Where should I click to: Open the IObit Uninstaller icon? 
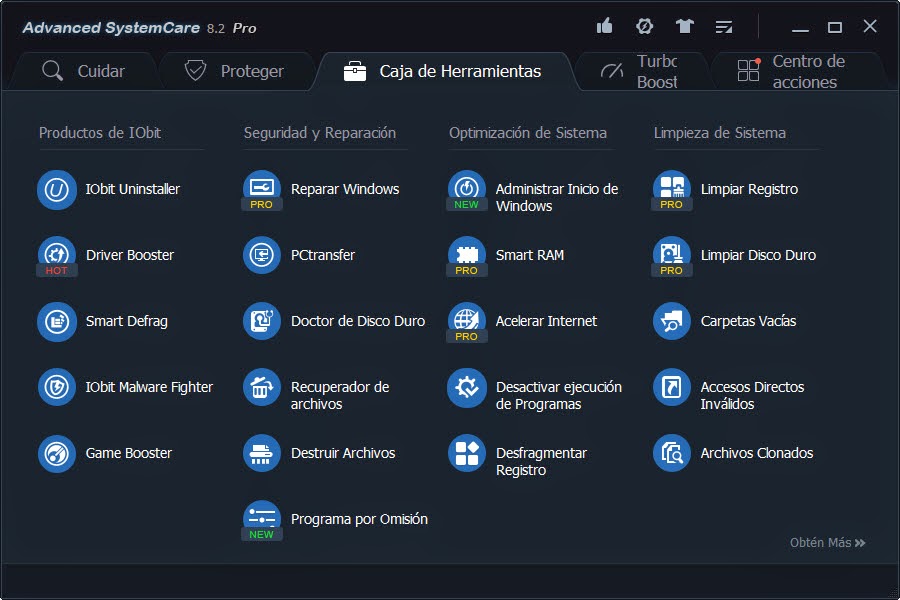(57, 189)
